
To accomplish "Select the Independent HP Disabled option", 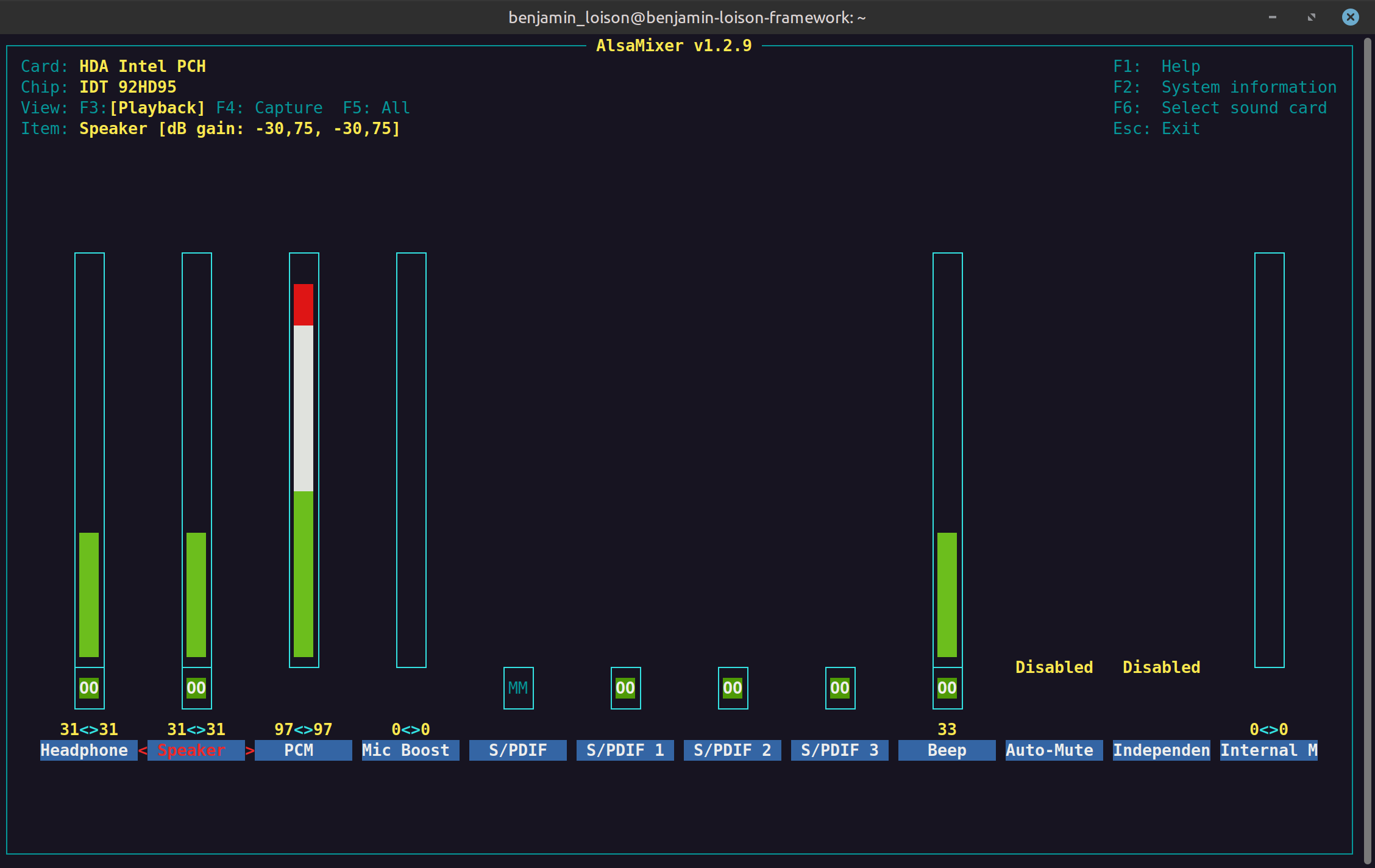I will click(x=1161, y=667).
